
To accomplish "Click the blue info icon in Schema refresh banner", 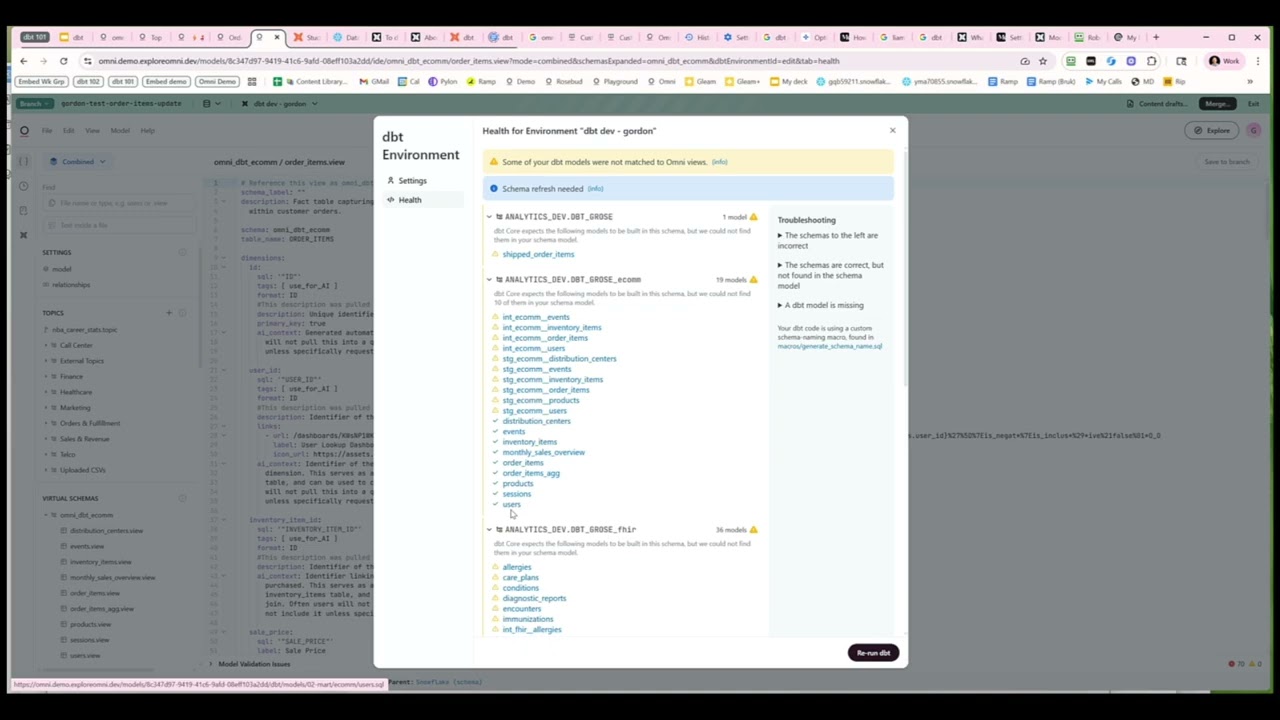I will [x=494, y=188].
